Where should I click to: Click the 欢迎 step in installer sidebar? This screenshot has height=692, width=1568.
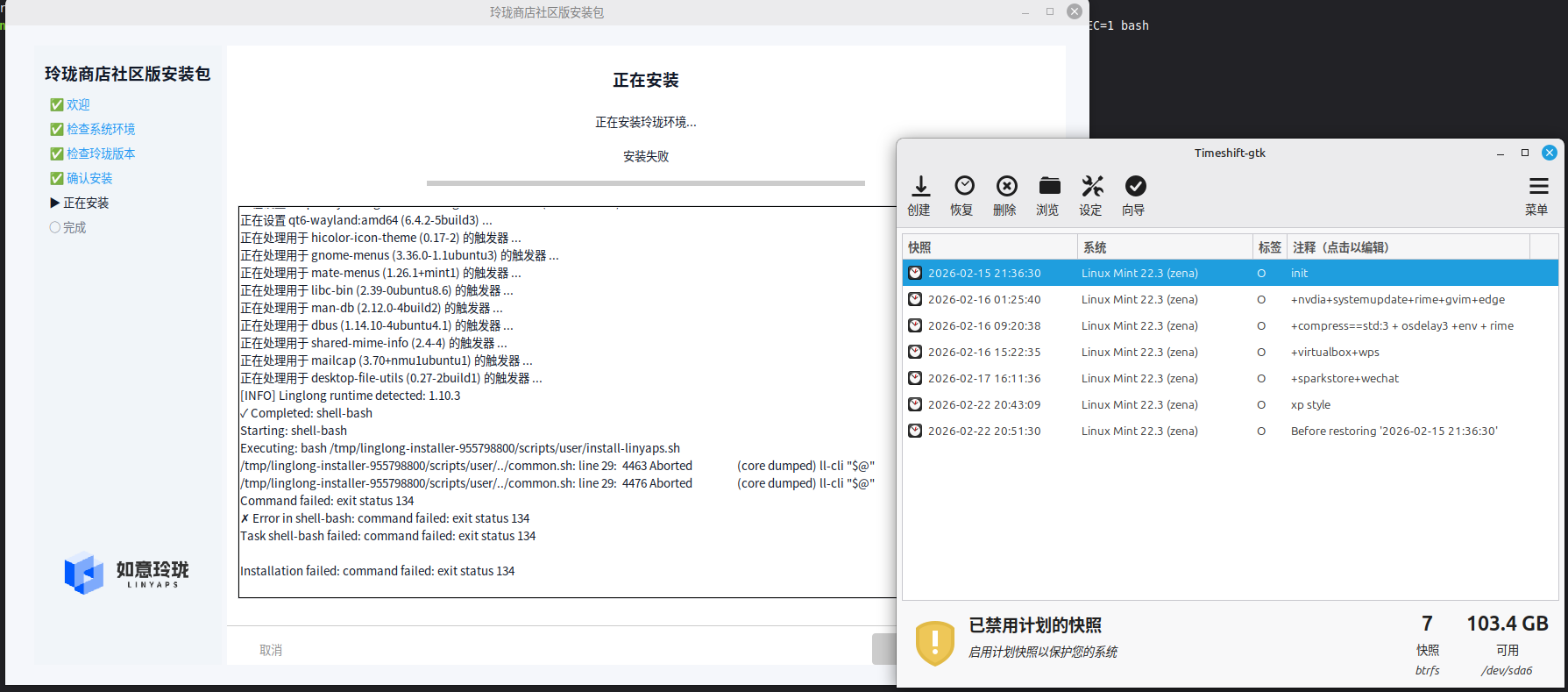(70, 104)
